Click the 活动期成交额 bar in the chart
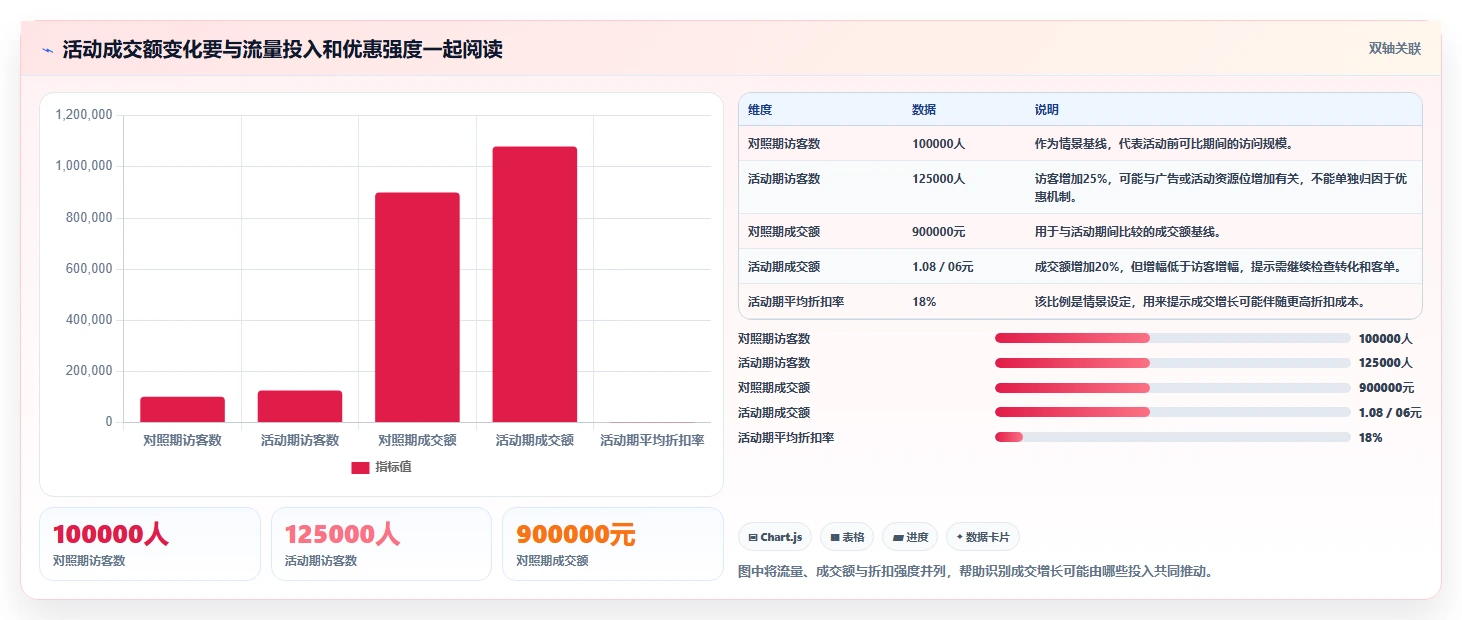The image size is (1462, 620). (x=535, y=284)
